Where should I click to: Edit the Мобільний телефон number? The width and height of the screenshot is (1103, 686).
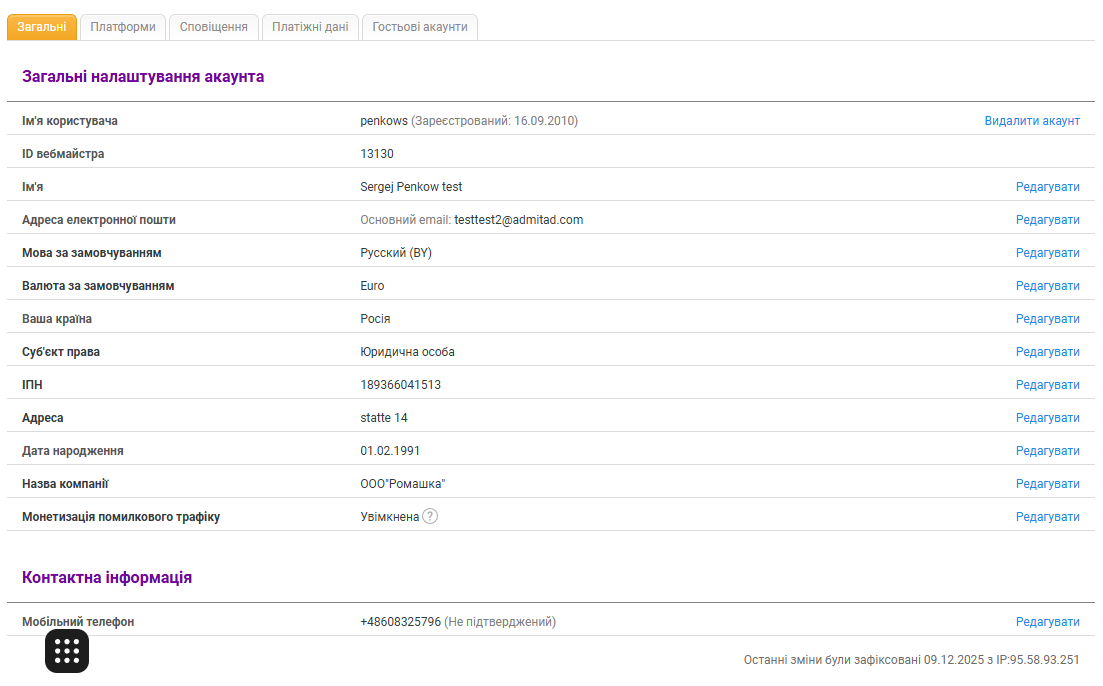tap(1047, 622)
